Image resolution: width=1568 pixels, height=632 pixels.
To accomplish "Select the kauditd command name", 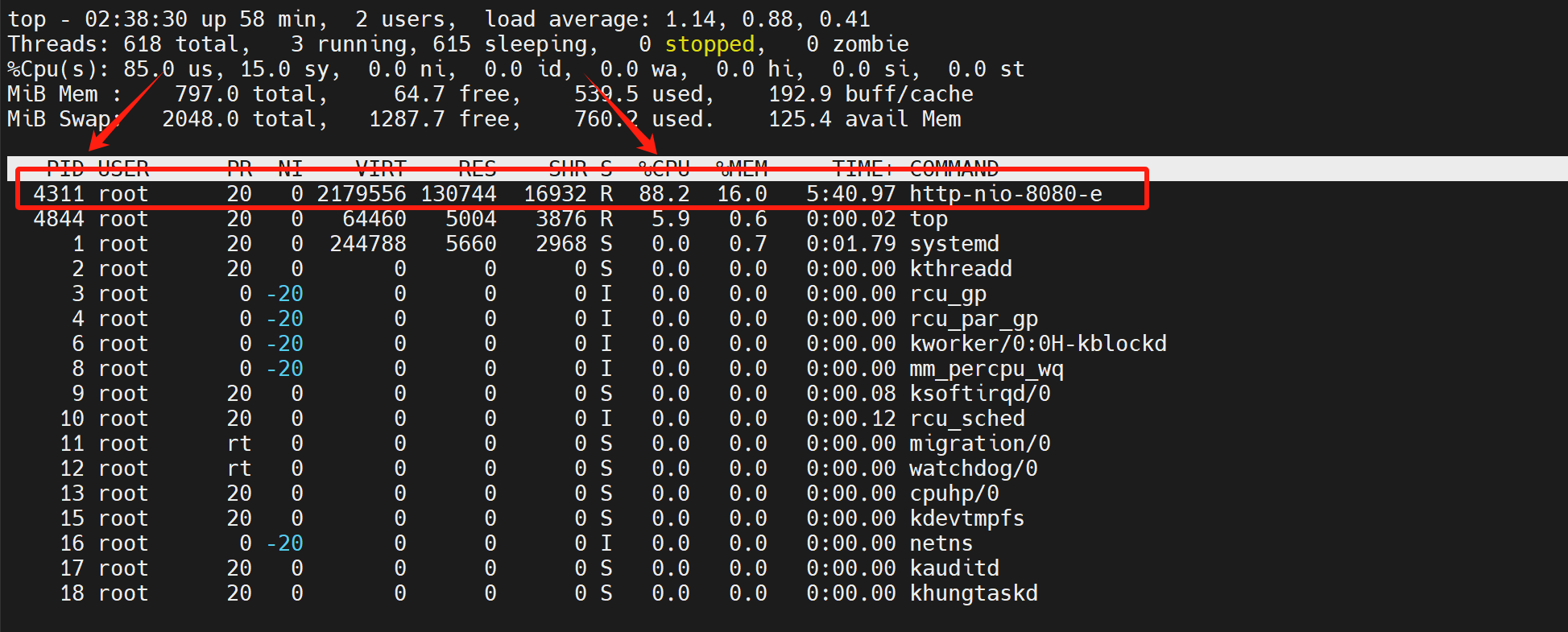I will pos(954,568).
